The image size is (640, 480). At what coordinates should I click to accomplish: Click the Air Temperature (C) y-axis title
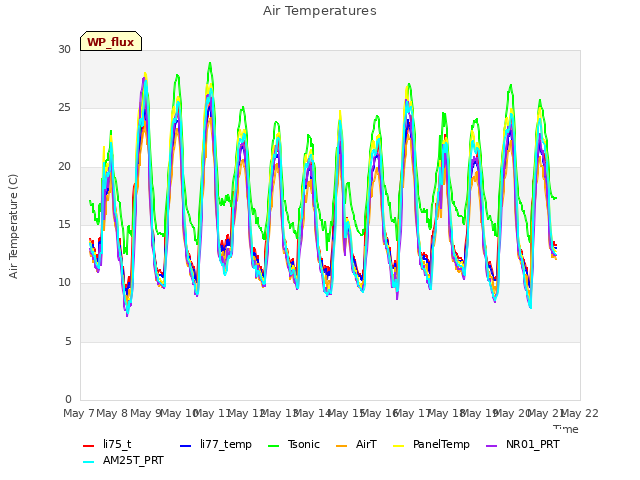coord(13,227)
